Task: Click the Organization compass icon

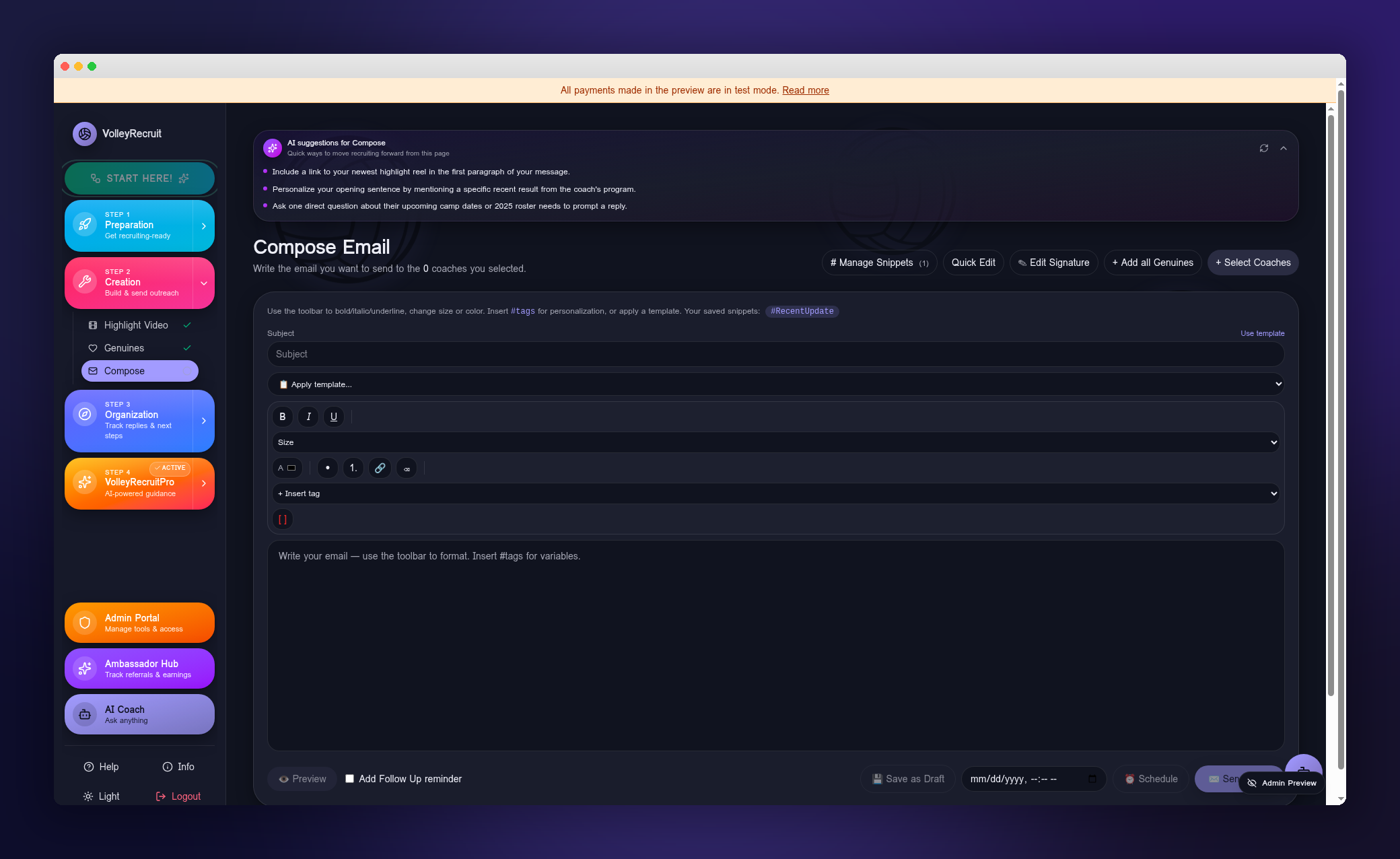Action: point(85,414)
